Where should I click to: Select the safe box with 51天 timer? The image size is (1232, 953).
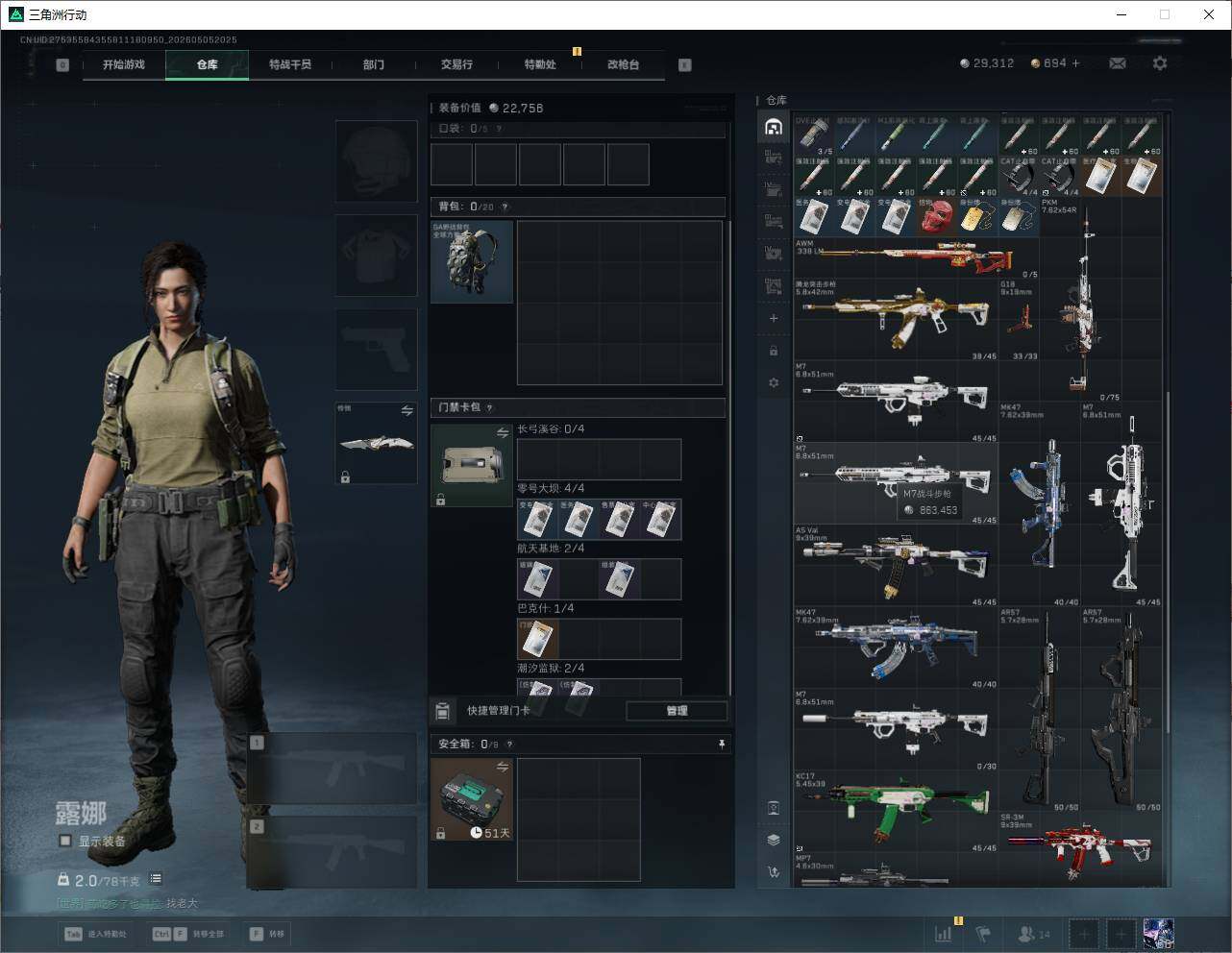coord(472,799)
